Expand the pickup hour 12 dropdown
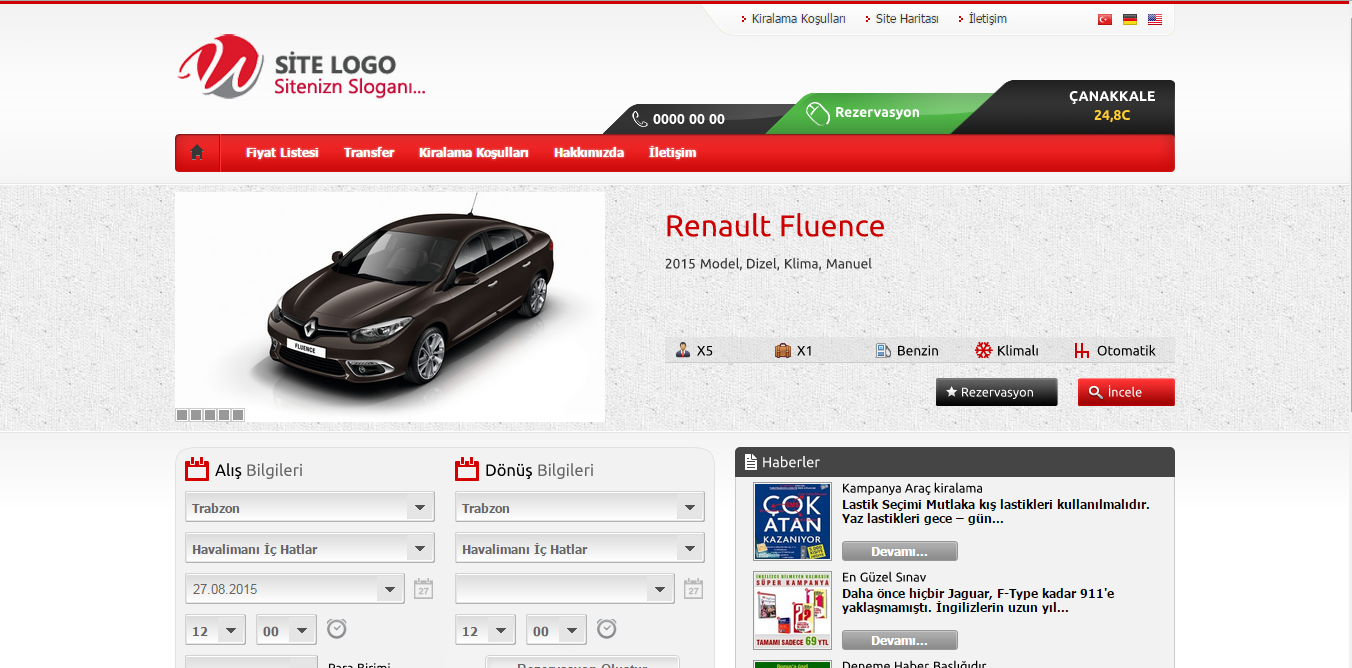This screenshot has width=1352, height=668. 216,631
